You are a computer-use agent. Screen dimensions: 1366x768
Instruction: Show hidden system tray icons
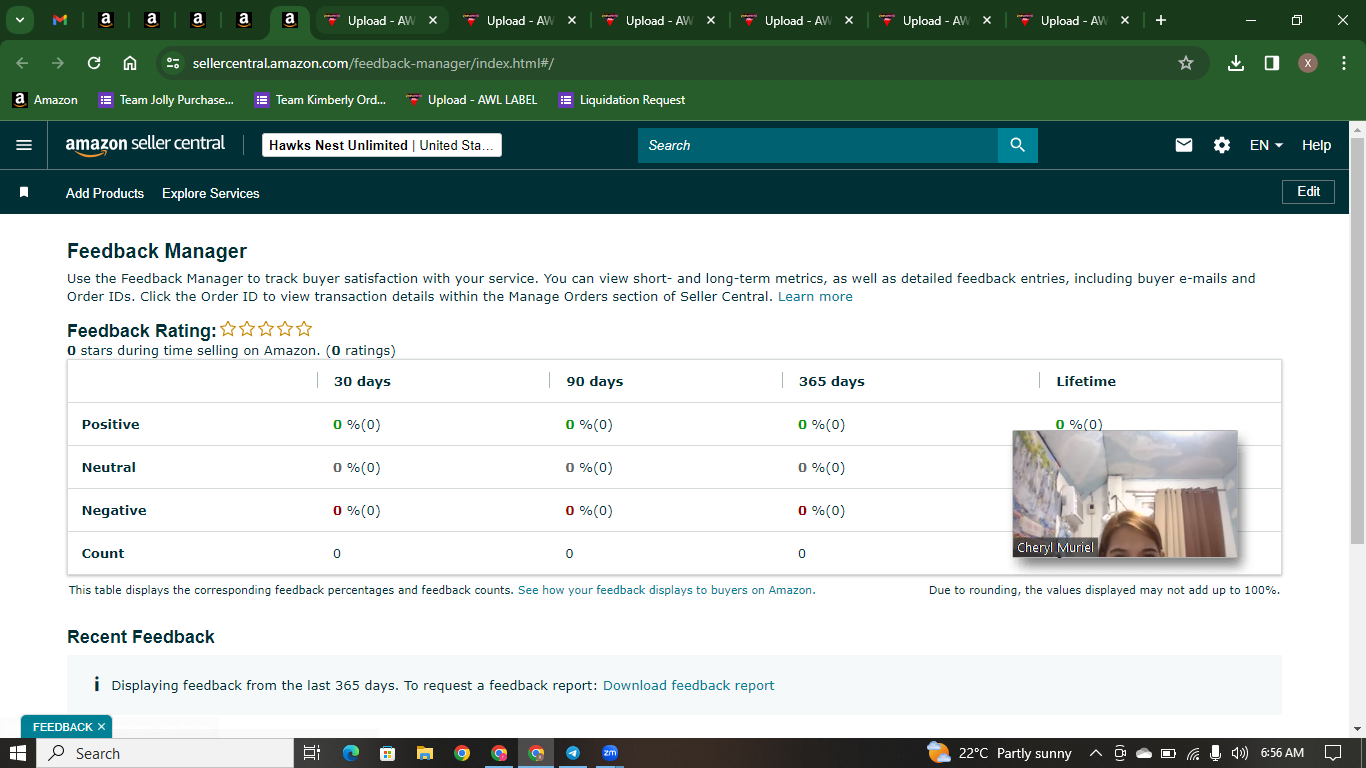click(1095, 753)
